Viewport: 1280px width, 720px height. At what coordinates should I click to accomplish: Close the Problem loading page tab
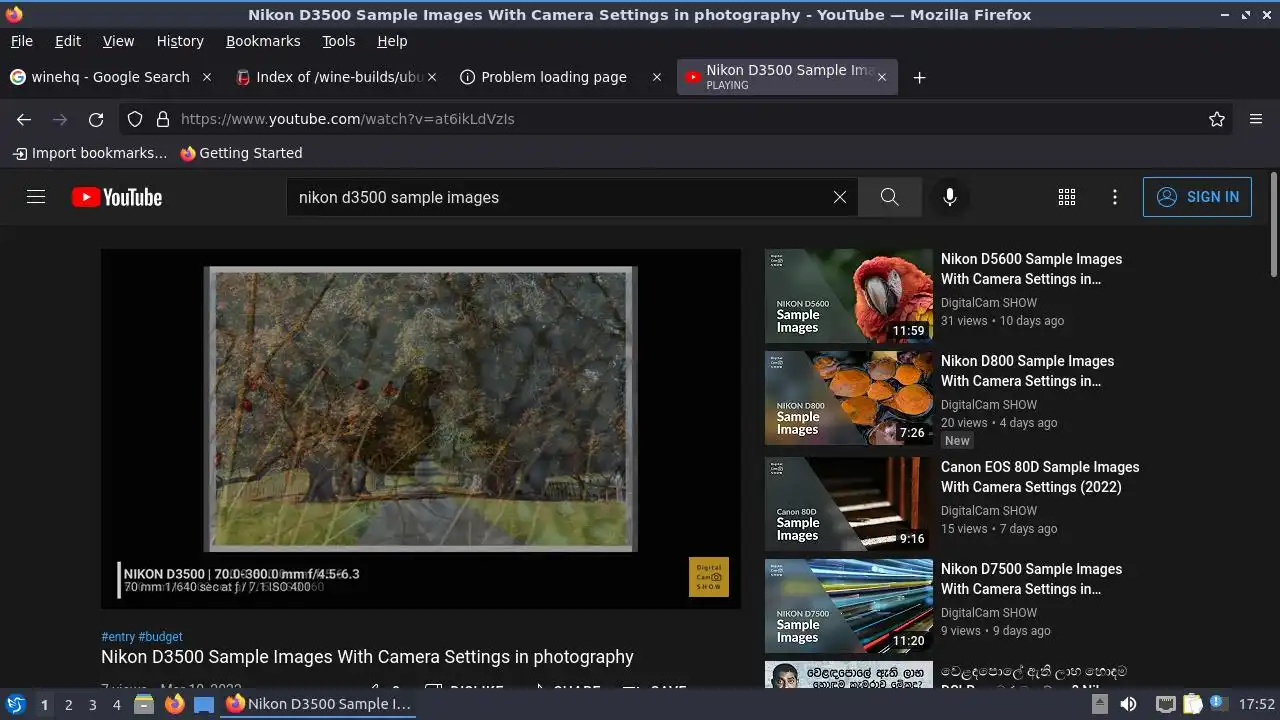tap(657, 77)
